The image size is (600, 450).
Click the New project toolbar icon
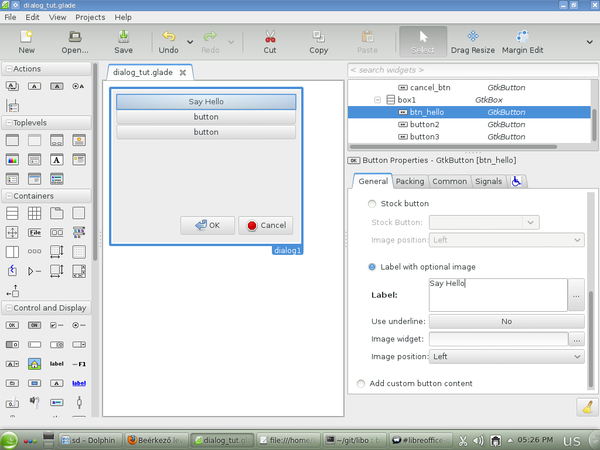(26, 42)
